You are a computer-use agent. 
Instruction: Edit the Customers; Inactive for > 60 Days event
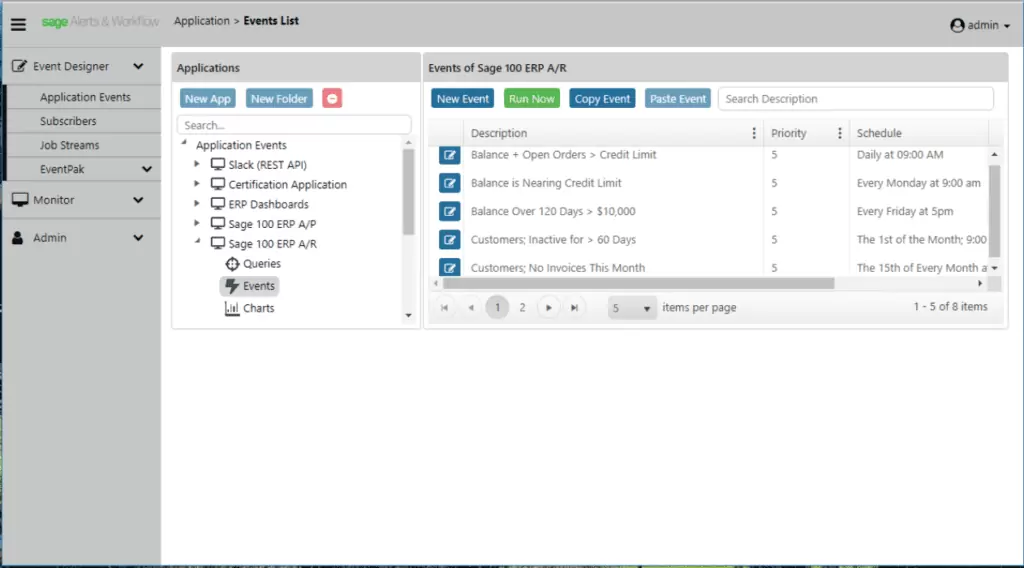coord(449,240)
